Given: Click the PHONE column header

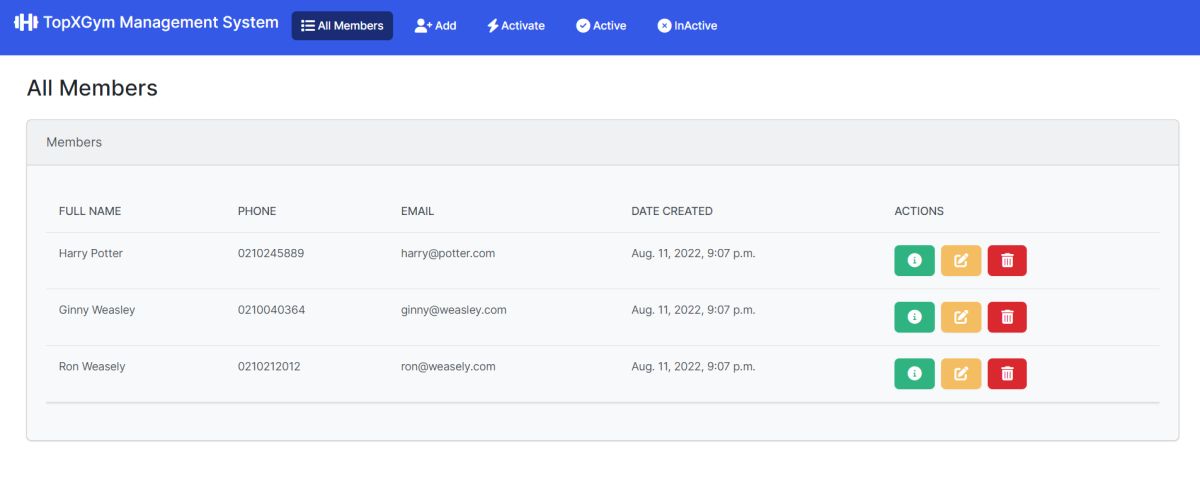Looking at the screenshot, I should [257, 211].
